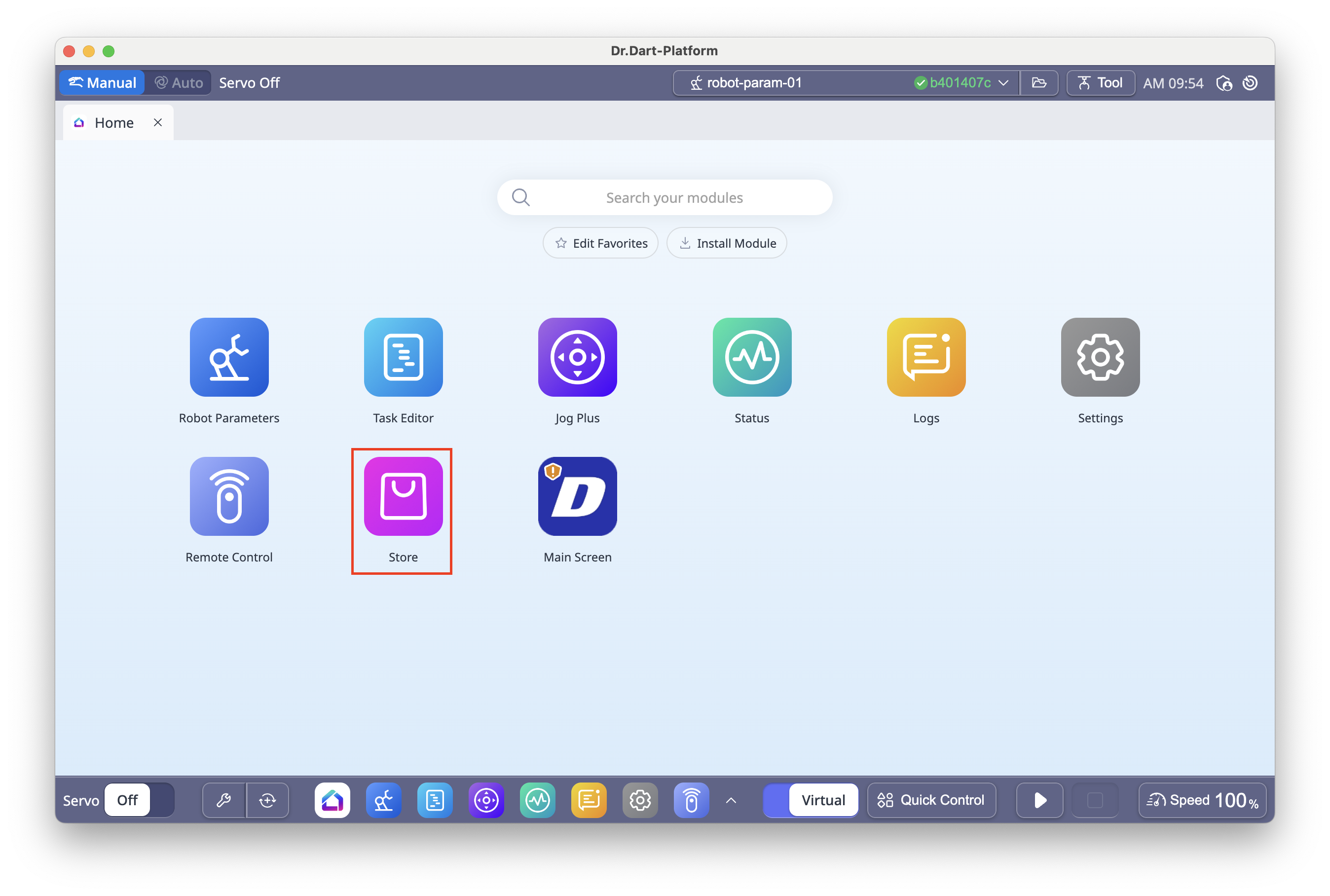The height and width of the screenshot is (896, 1330).
Task: Expand the bottom dock chevron
Action: (x=731, y=800)
